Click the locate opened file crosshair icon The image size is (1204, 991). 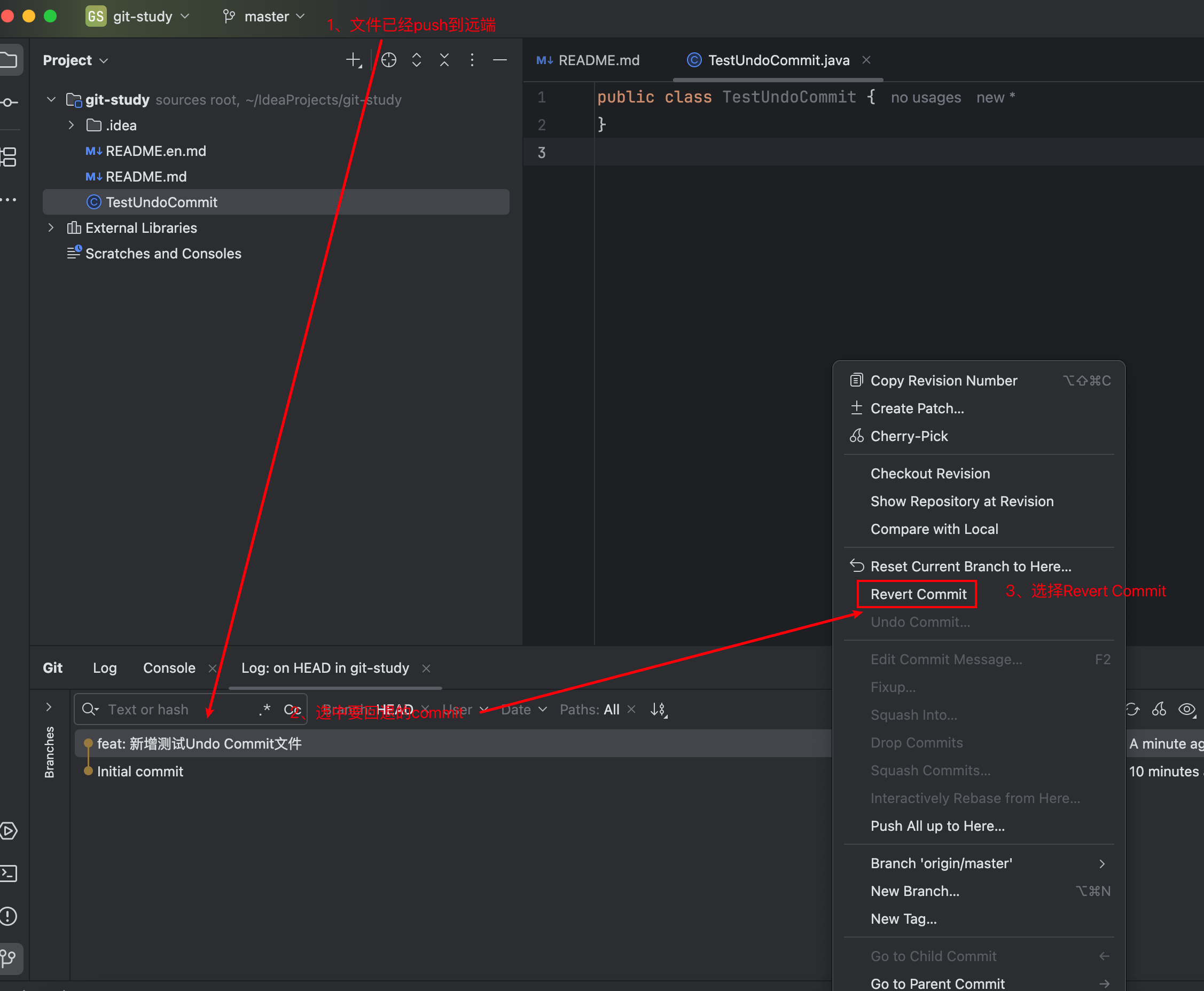pos(388,60)
